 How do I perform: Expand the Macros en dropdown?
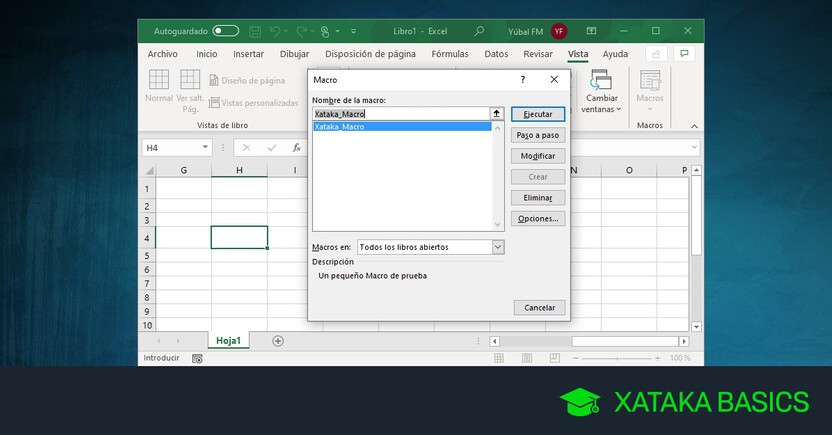tap(498, 246)
